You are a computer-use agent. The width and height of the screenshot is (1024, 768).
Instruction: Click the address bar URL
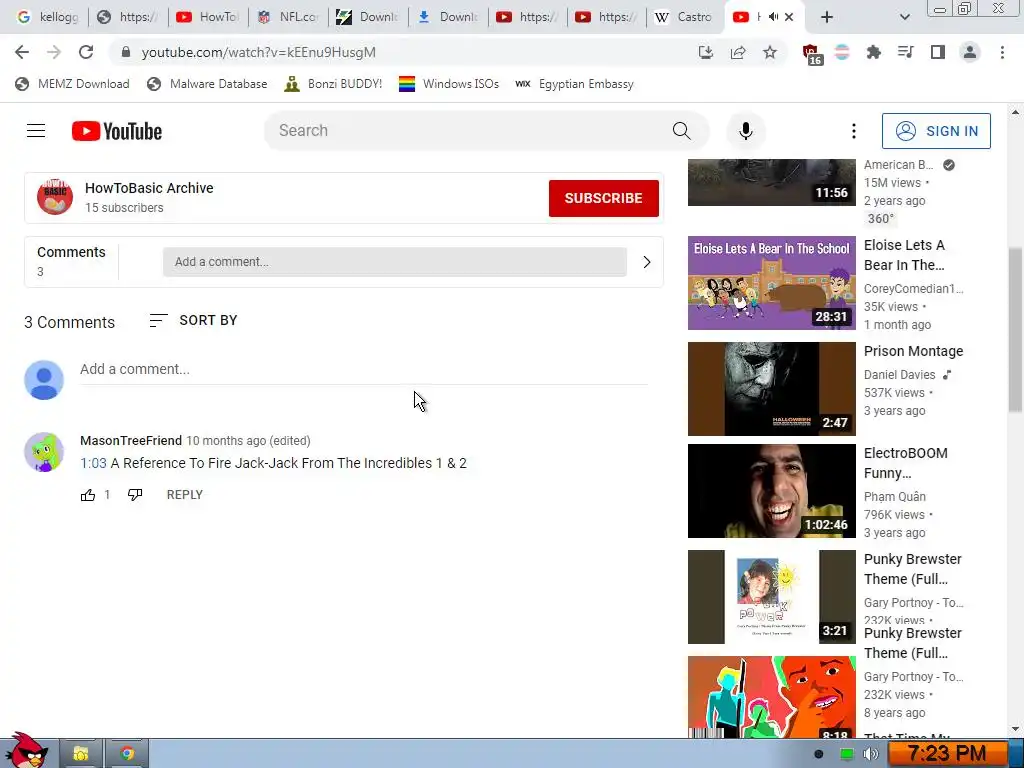click(x=259, y=52)
